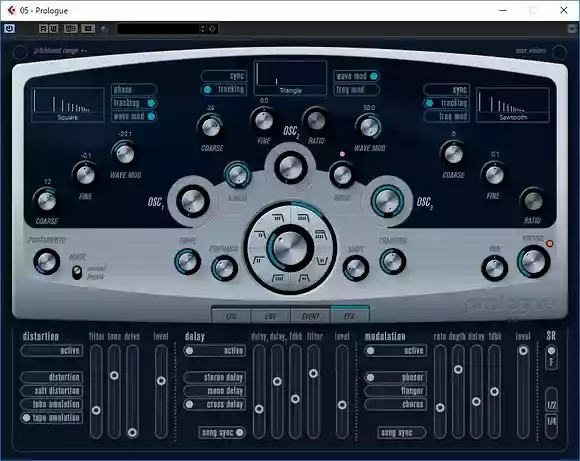Viewport: 580px width, 461px height.
Task: Toggle delay song sync
Action: pos(222,433)
